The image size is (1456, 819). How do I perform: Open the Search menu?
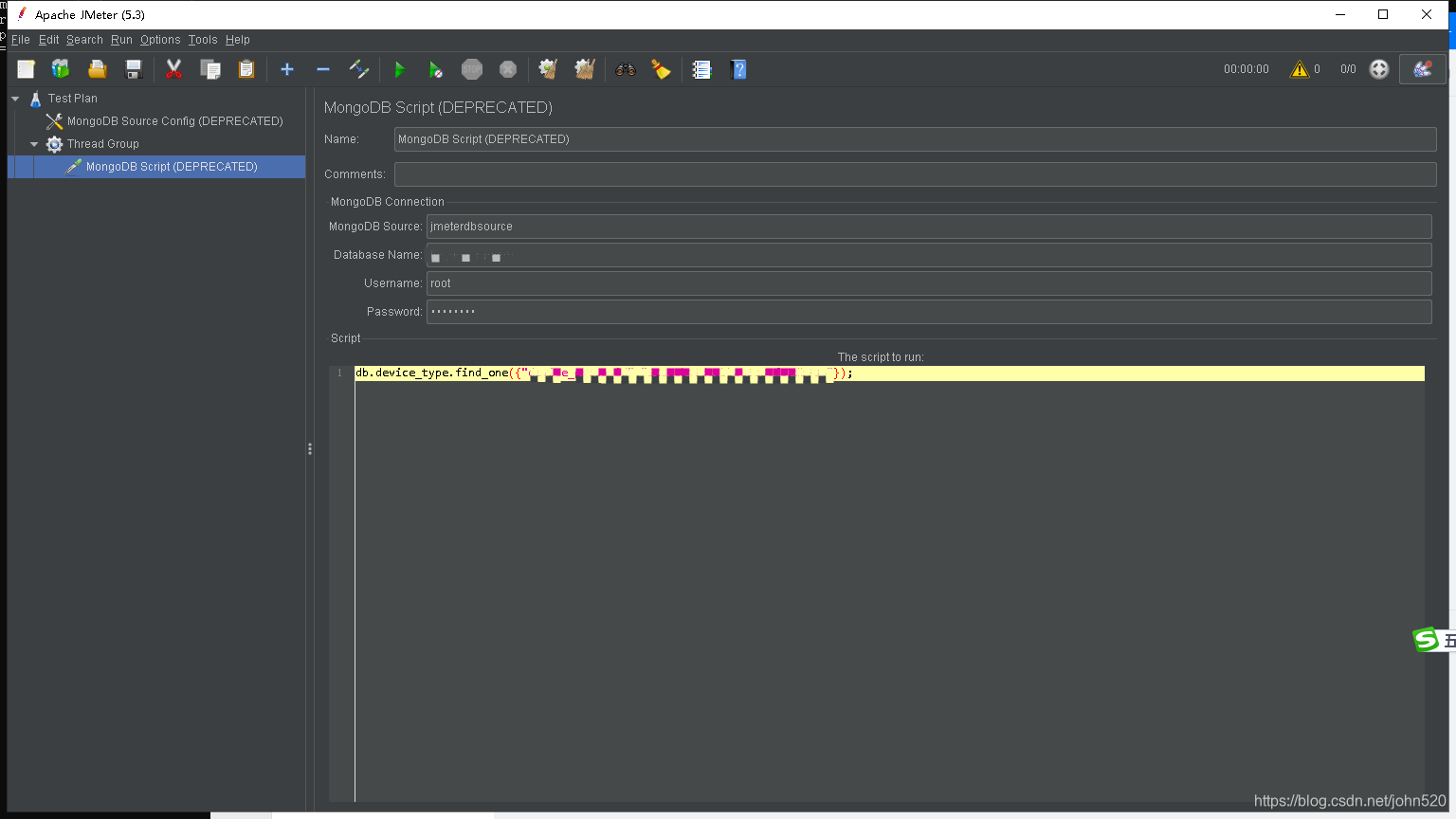click(84, 40)
